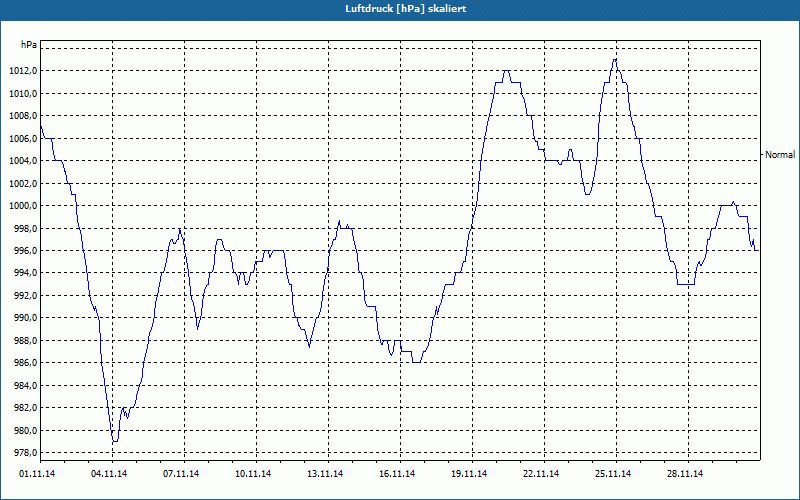This screenshot has width=800, height=500.
Task: Click the 01.11.14 date label
Action: coord(37,474)
